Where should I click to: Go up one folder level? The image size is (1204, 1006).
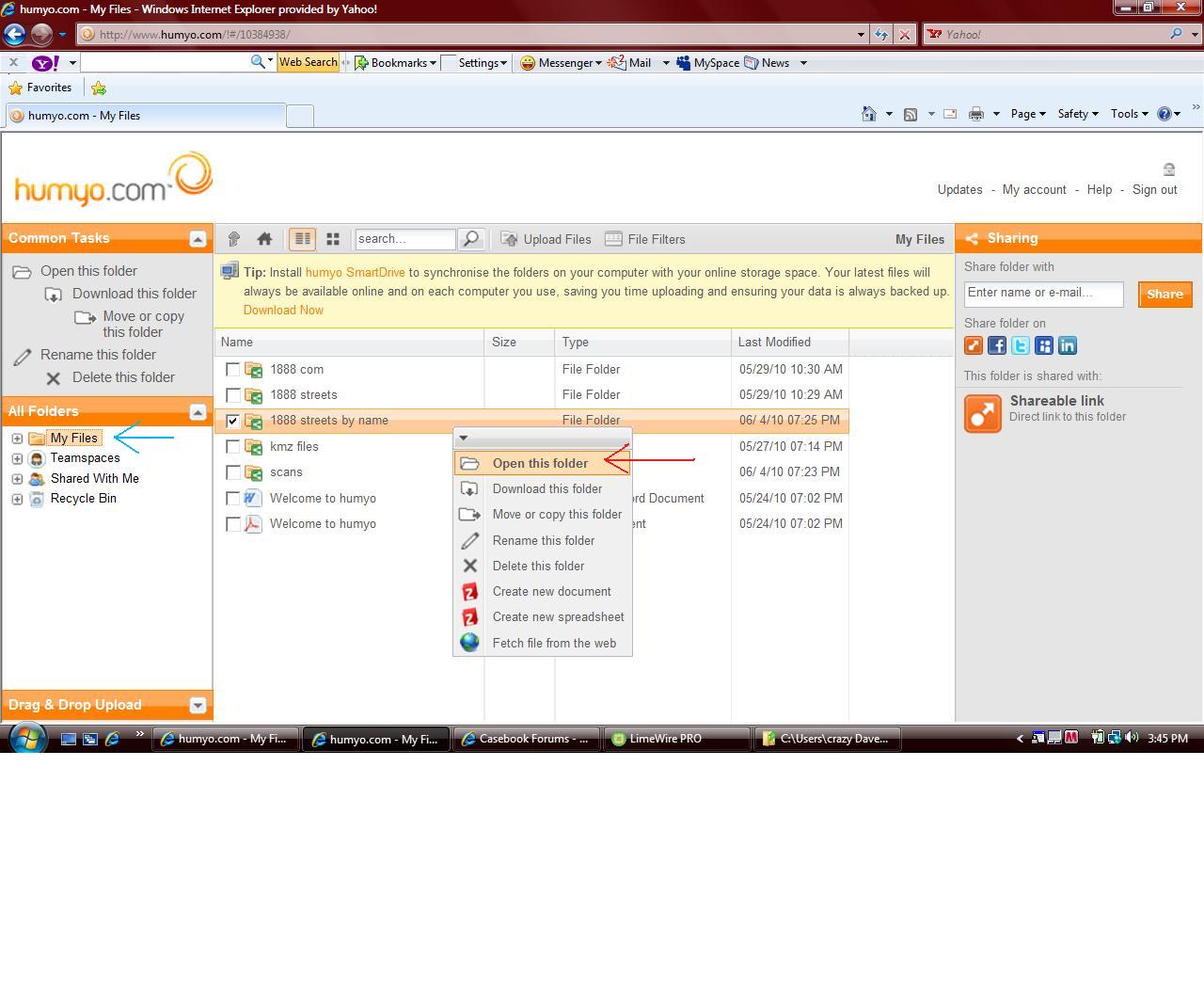(x=234, y=239)
